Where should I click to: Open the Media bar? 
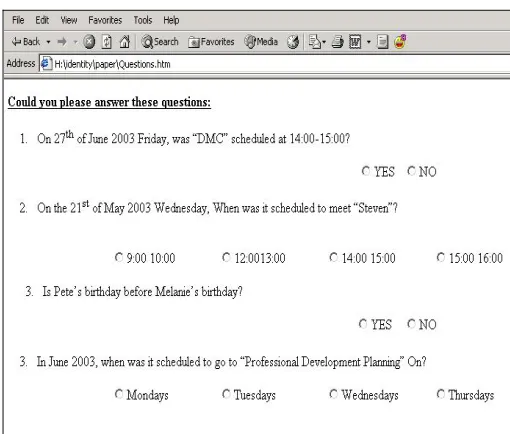261,42
